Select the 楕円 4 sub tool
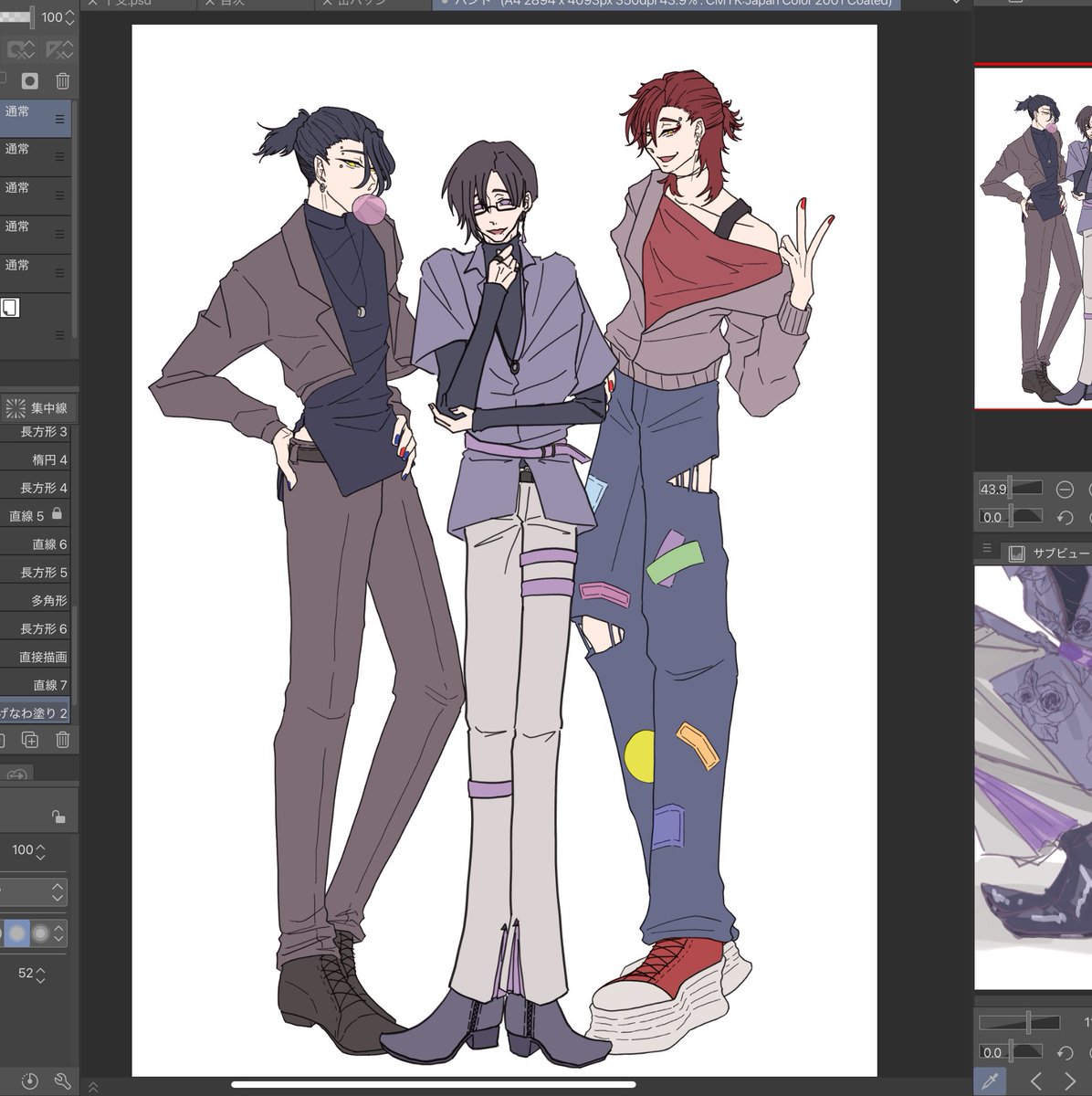 pyautogui.click(x=36, y=459)
